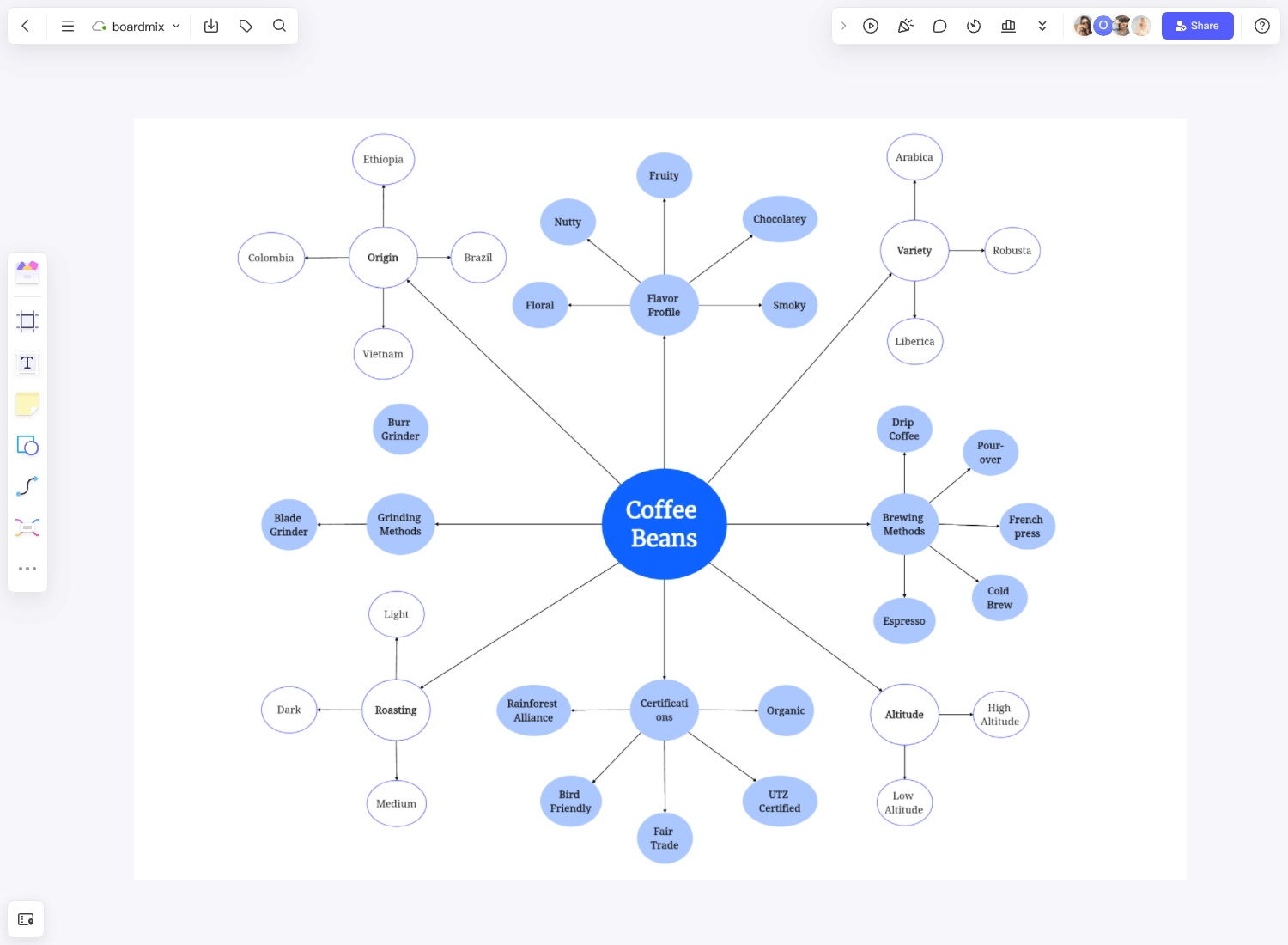This screenshot has height=945, width=1288.
Task: Select the Brewing Methods node
Action: pyautogui.click(x=904, y=524)
